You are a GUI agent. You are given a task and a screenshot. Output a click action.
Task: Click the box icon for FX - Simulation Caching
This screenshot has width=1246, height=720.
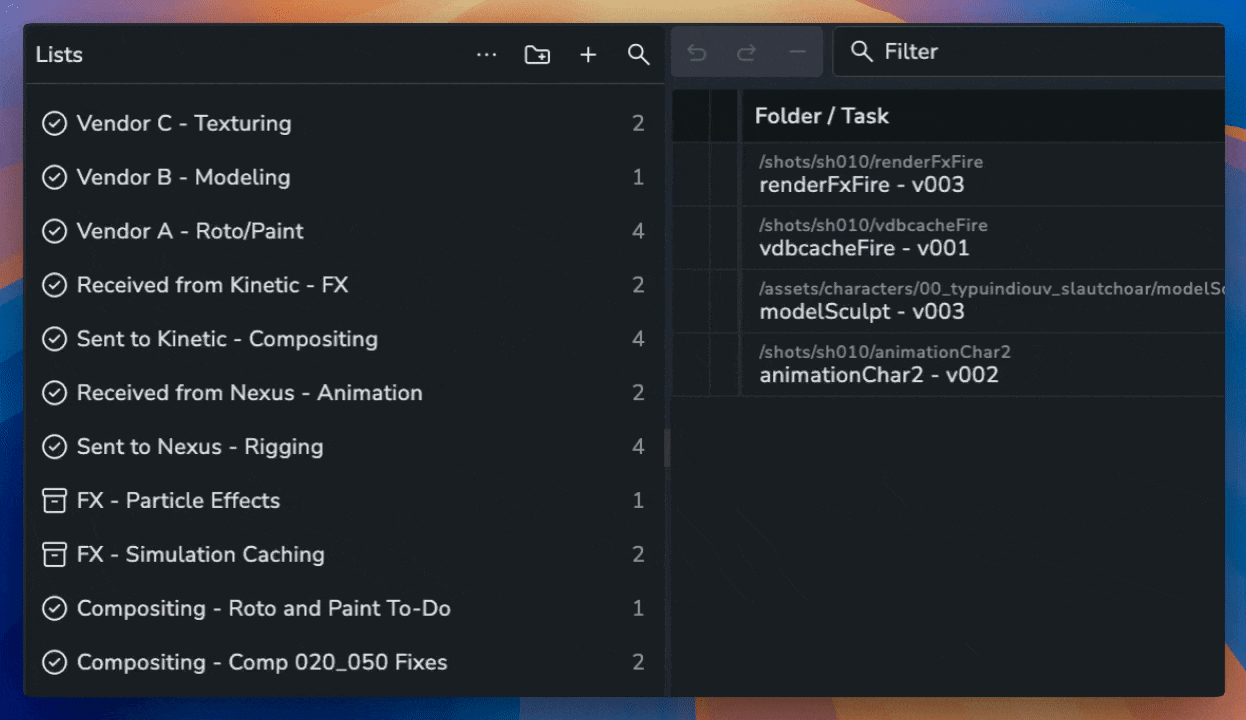coord(54,555)
